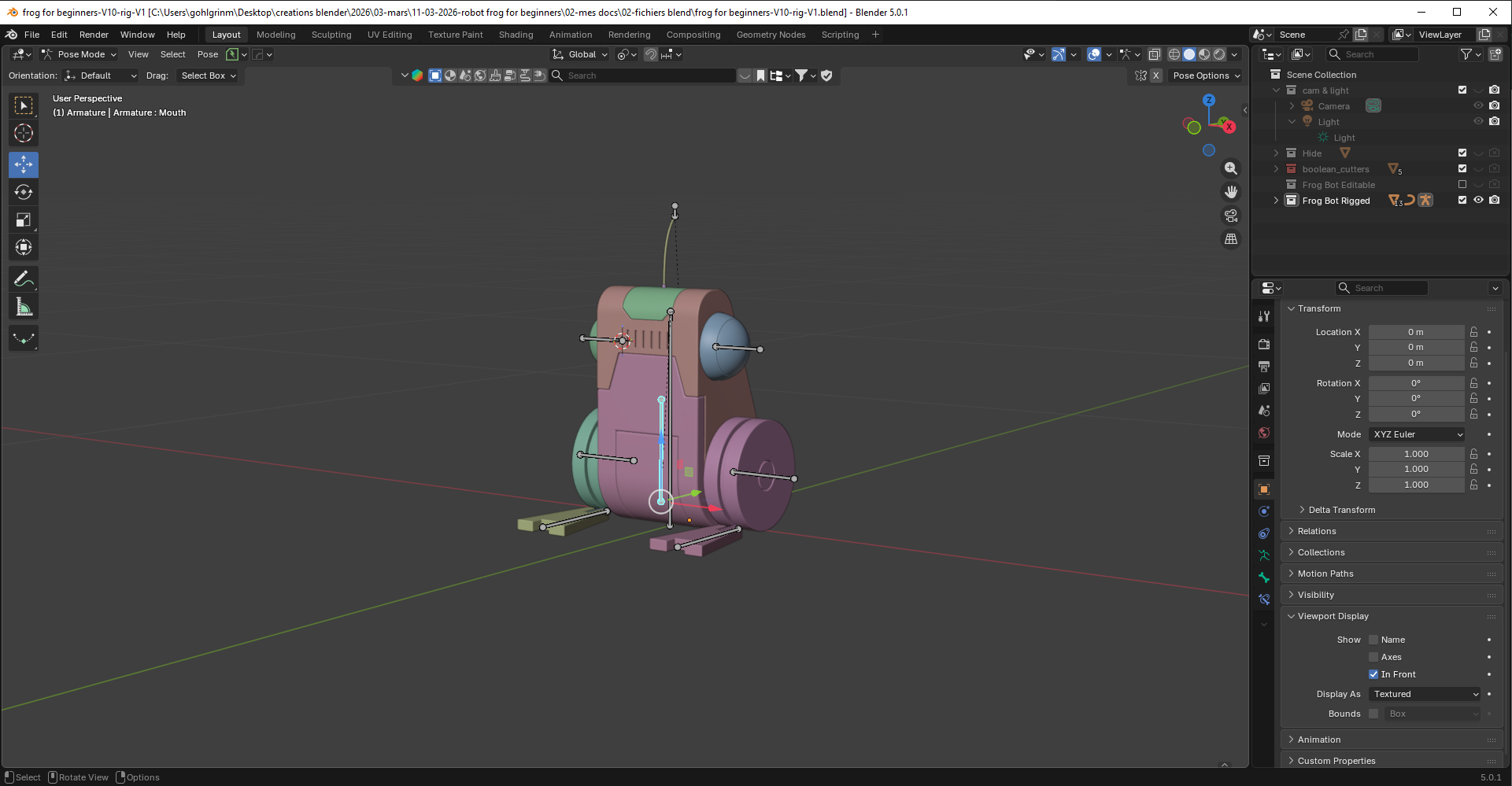This screenshot has width=1512, height=786.
Task: Open the Pose Mode dropdown
Action: (79, 54)
